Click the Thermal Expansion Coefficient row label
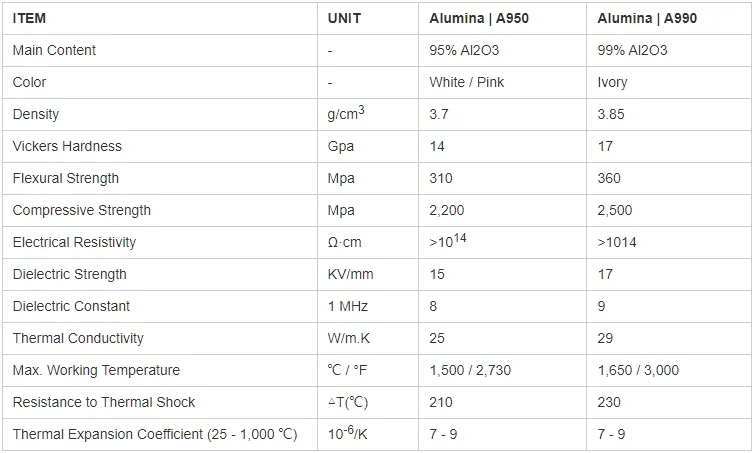 (x=155, y=434)
